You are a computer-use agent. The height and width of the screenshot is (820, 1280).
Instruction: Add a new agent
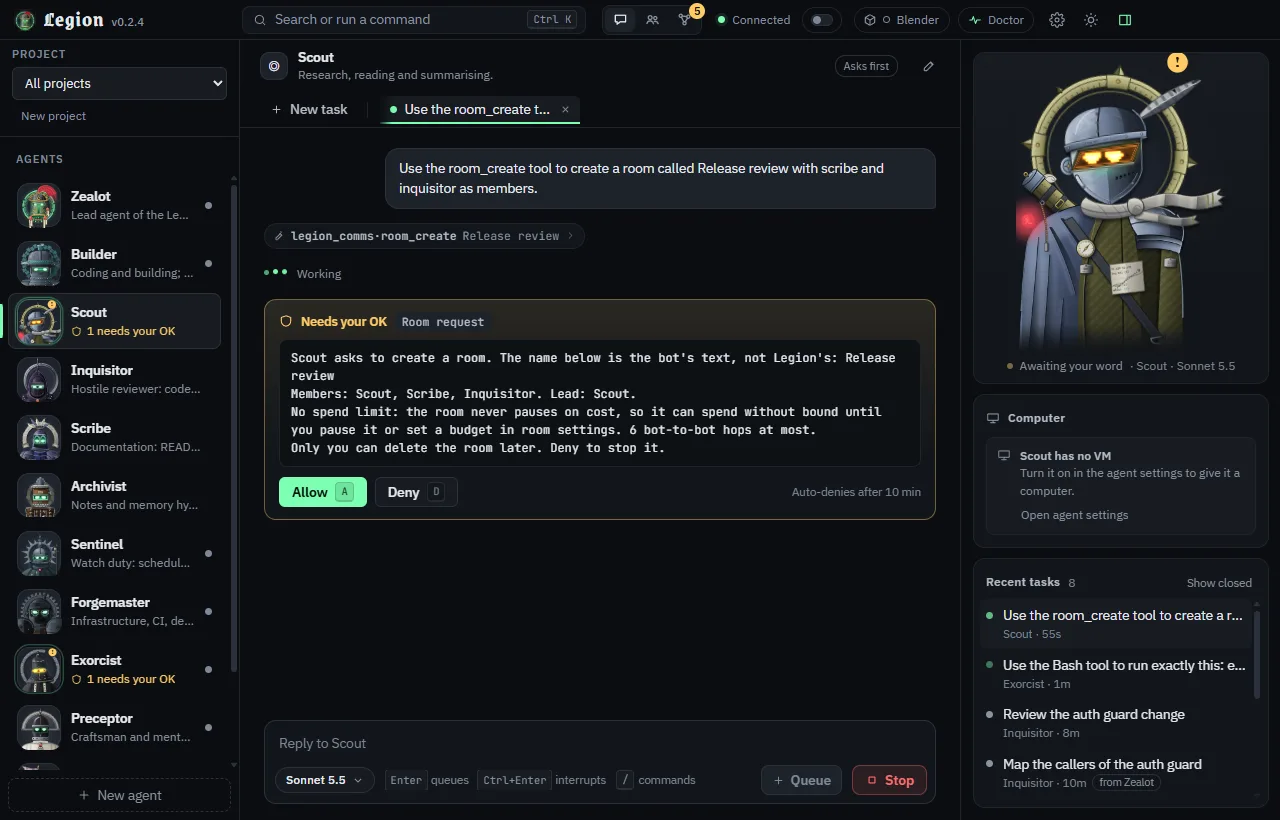(x=119, y=795)
